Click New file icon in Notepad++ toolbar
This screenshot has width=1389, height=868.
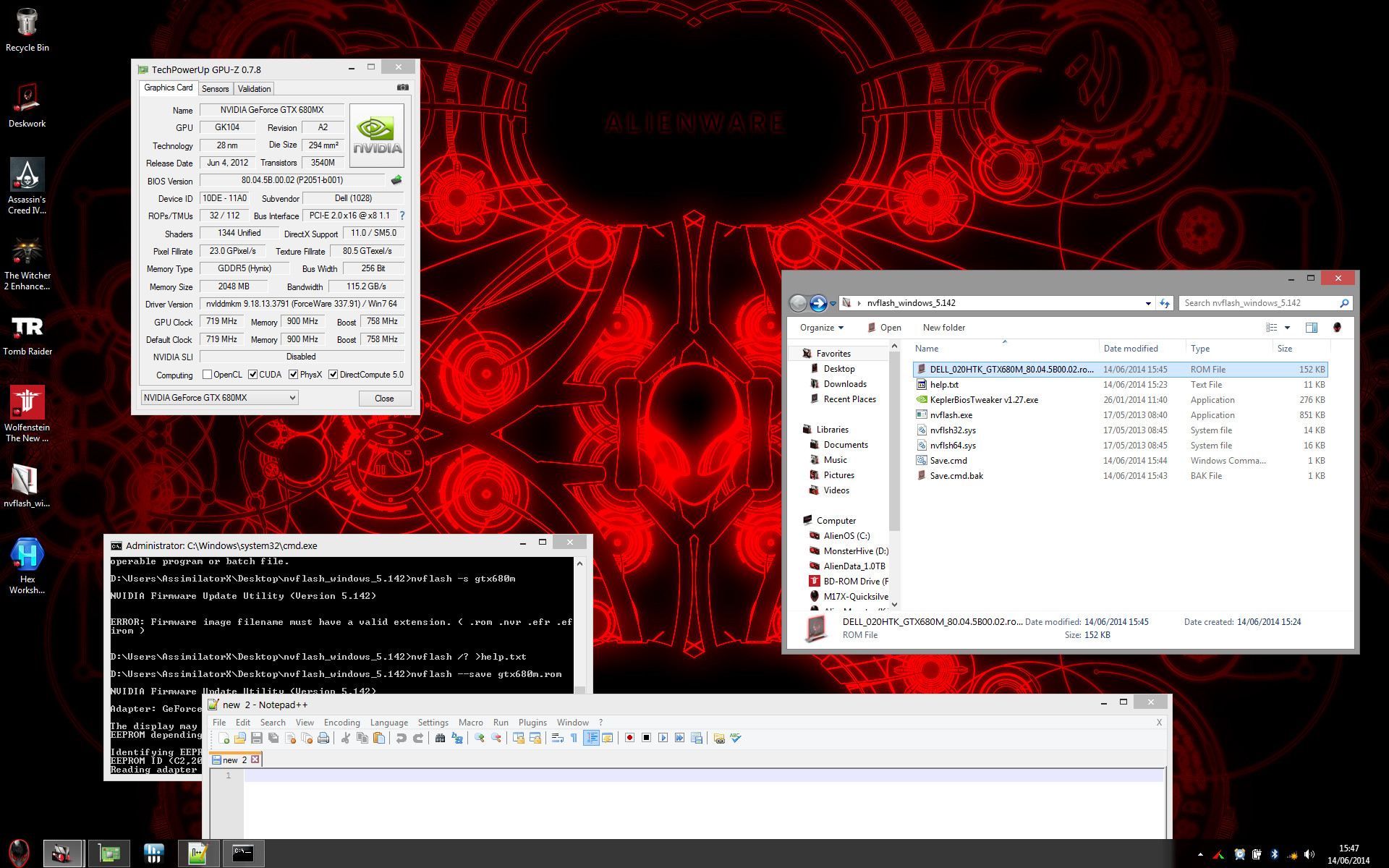click(224, 738)
